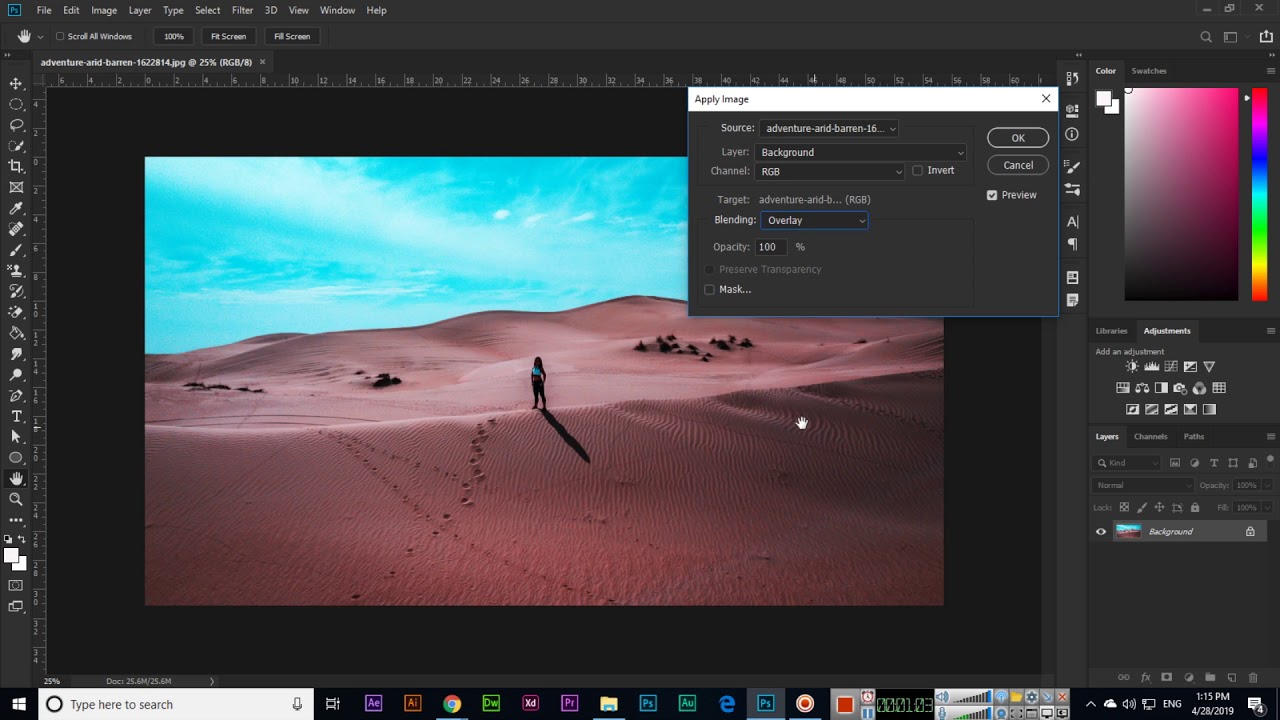Select the Eyedropper tool
The image size is (1280, 720).
[16, 208]
